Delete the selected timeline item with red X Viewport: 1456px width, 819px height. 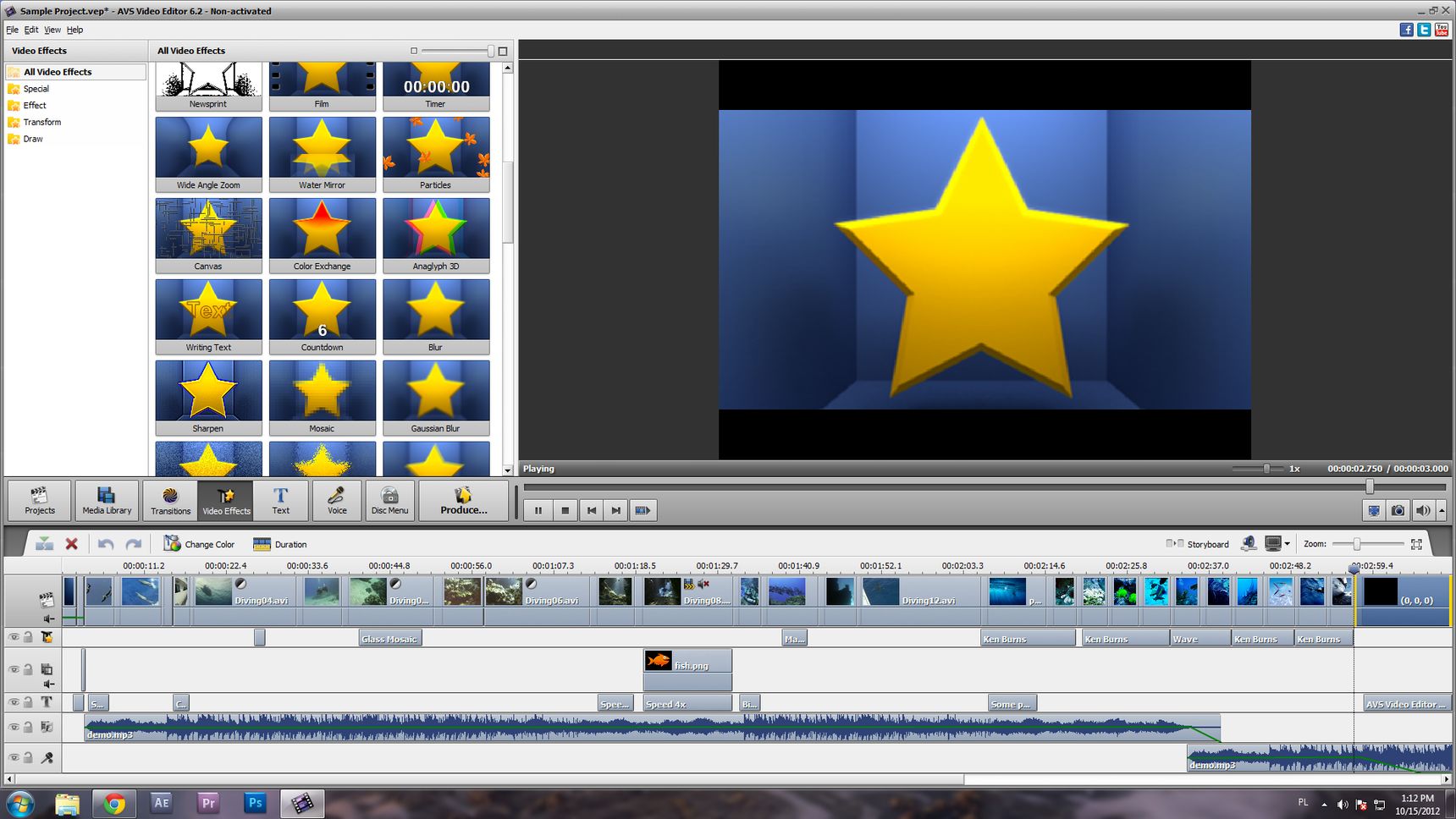(72, 544)
